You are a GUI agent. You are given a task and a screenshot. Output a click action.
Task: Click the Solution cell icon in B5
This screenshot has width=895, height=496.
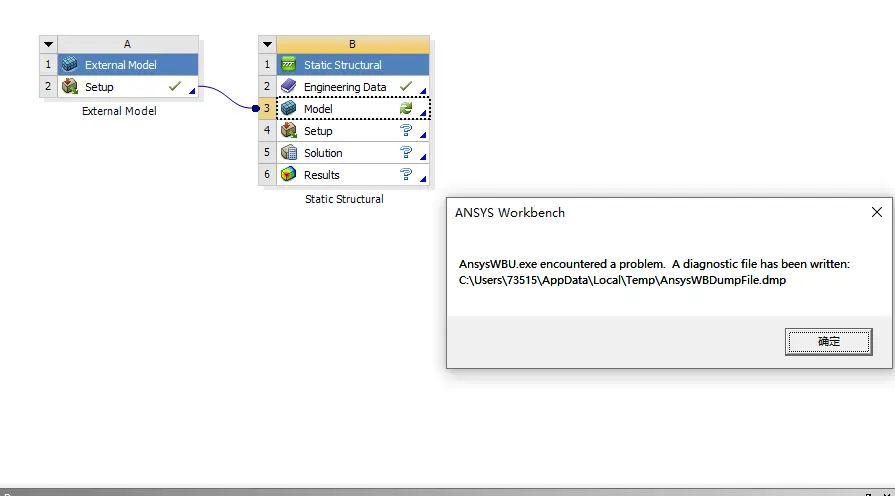pos(289,152)
